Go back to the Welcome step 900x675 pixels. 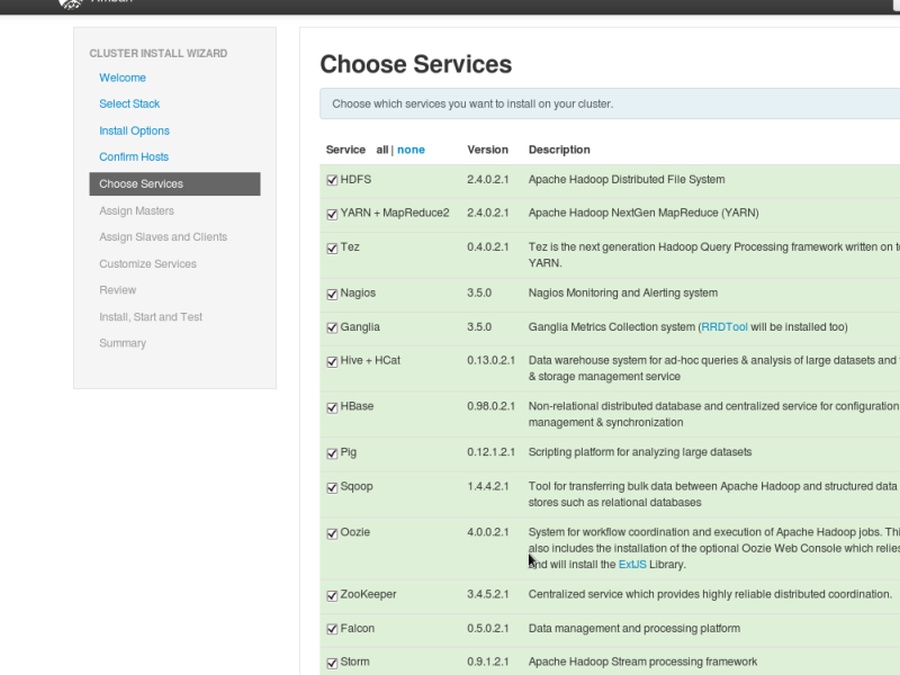(x=122, y=77)
